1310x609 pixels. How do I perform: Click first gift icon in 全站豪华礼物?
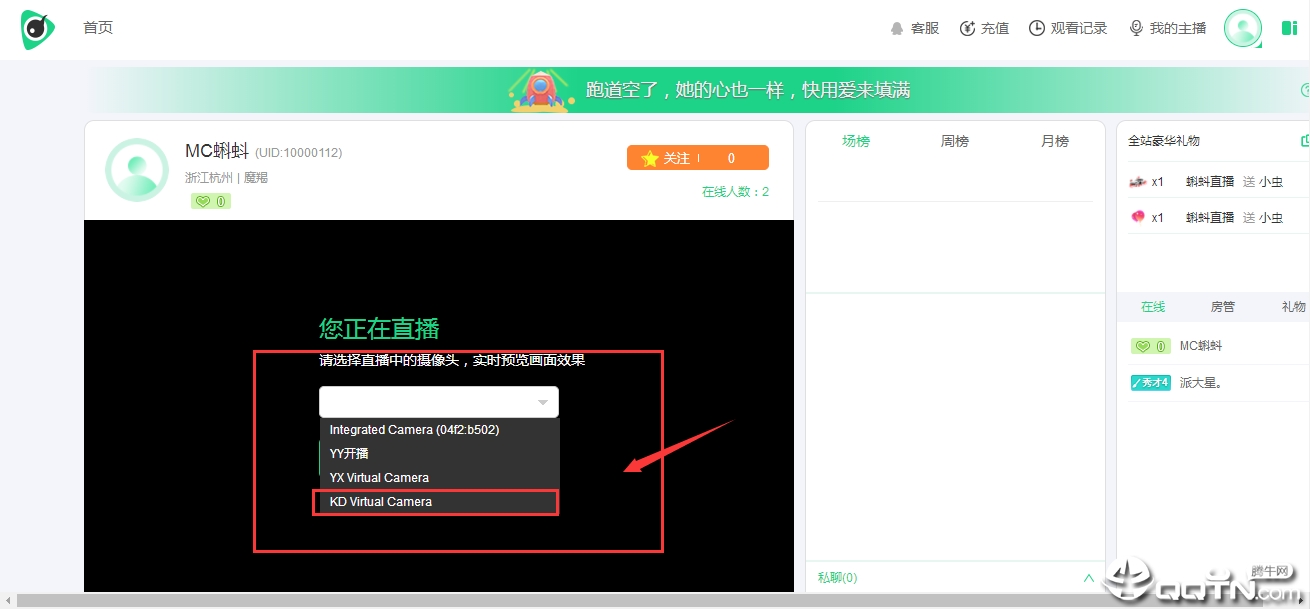[1137, 182]
